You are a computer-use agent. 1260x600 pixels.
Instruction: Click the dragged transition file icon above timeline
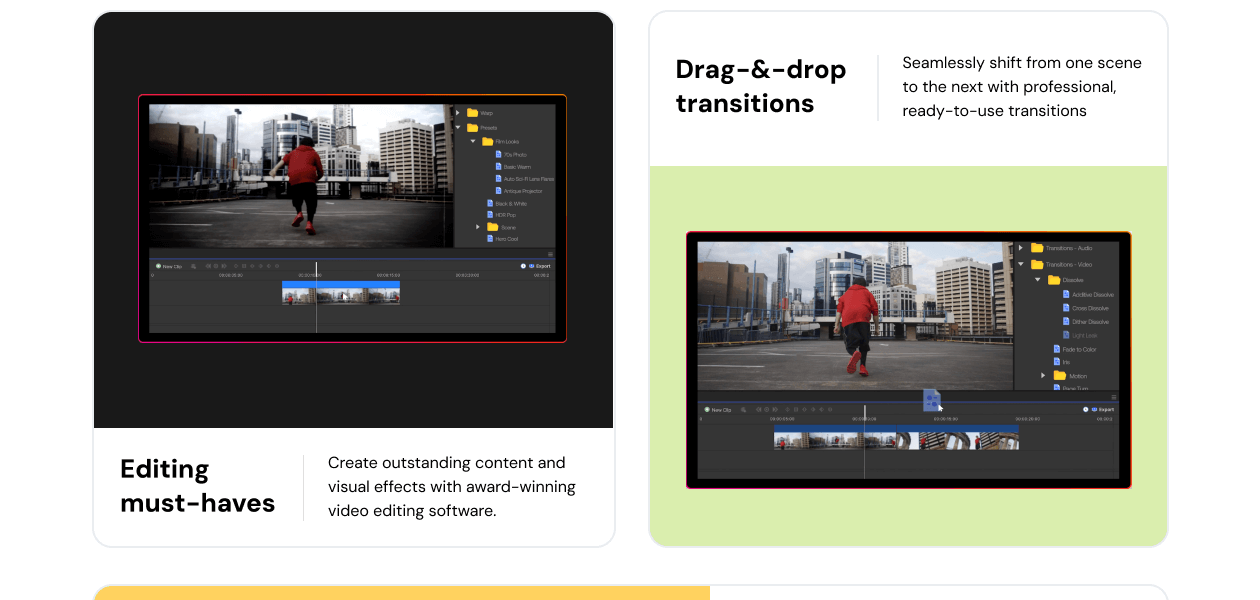point(931,400)
